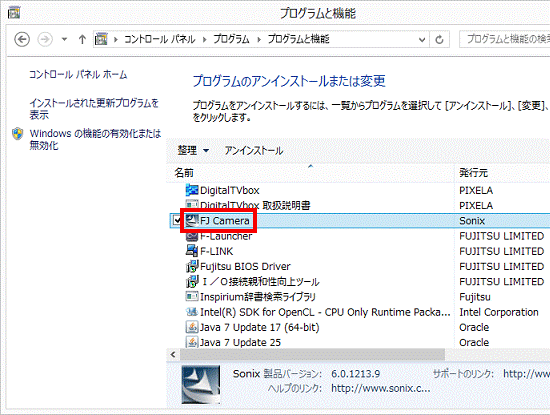Open the help link http://www.sonix.c...
This screenshot has height=415, width=550.
[381, 388]
